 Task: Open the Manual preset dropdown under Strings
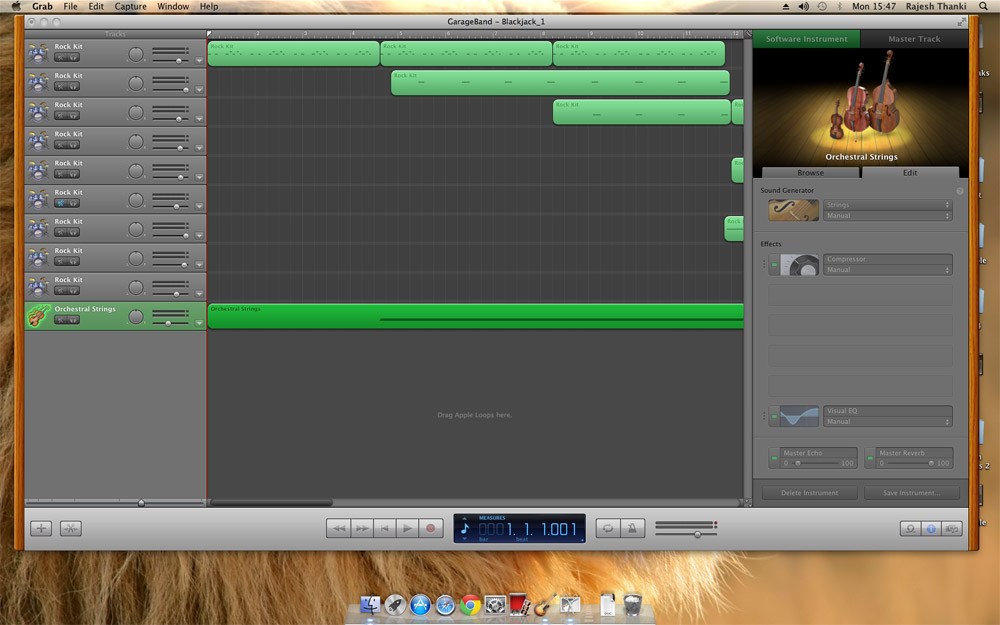click(x=888, y=216)
